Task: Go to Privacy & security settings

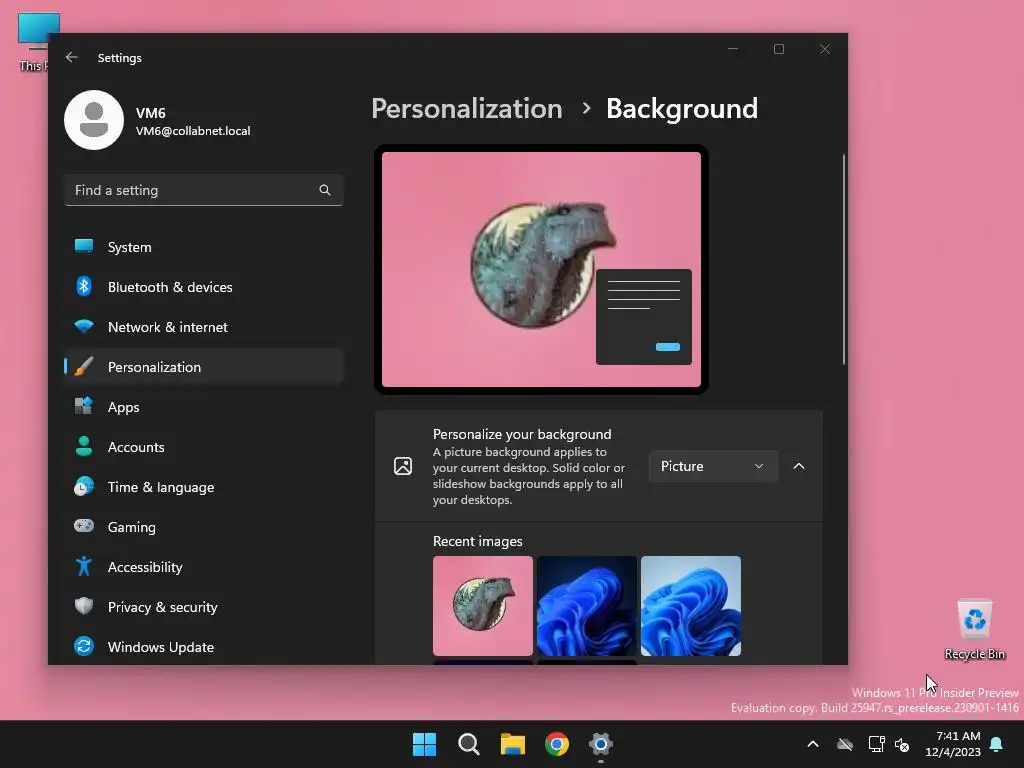Action: click(x=204, y=607)
